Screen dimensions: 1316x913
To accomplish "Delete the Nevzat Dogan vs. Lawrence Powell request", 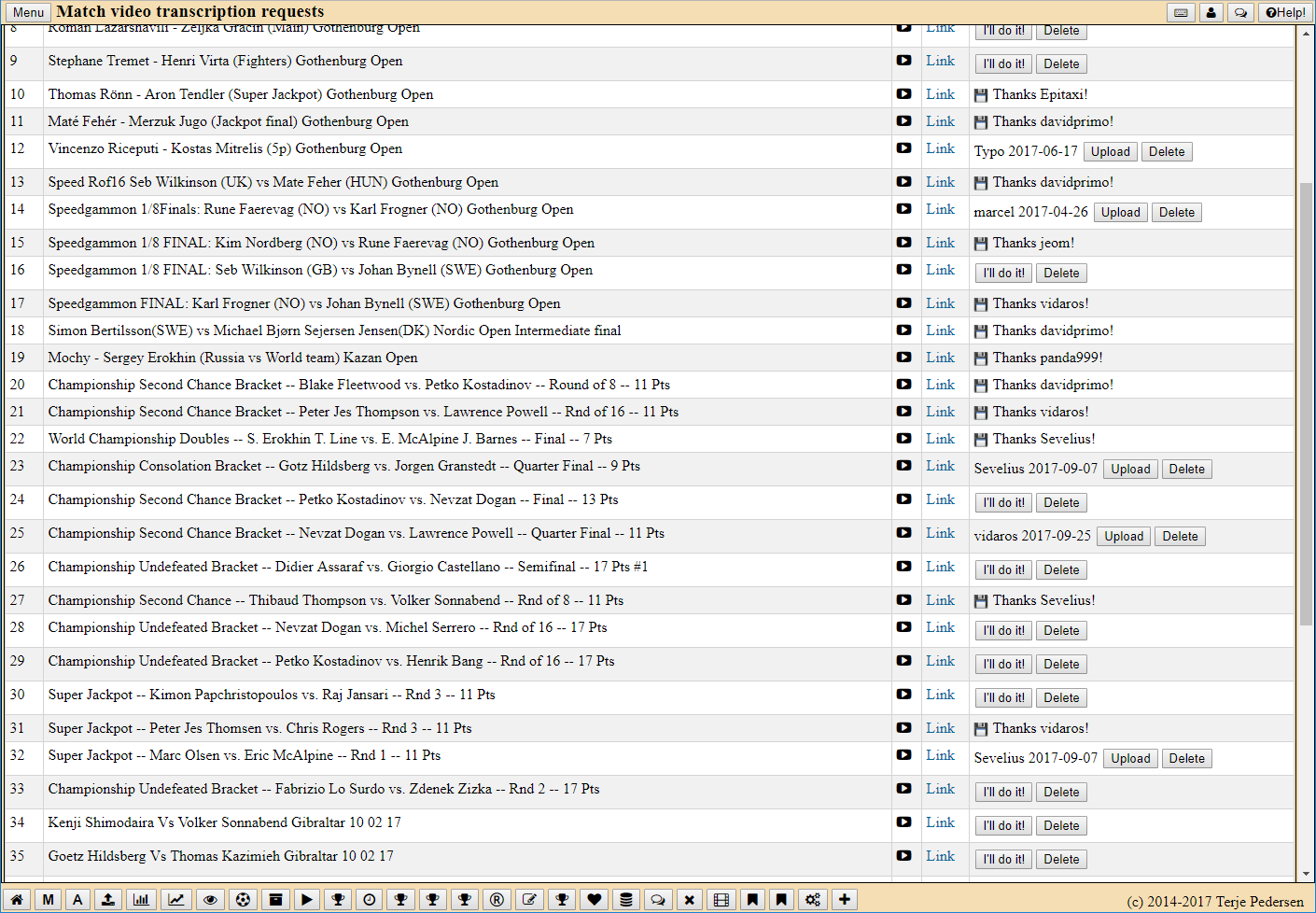I will (1180, 537).
